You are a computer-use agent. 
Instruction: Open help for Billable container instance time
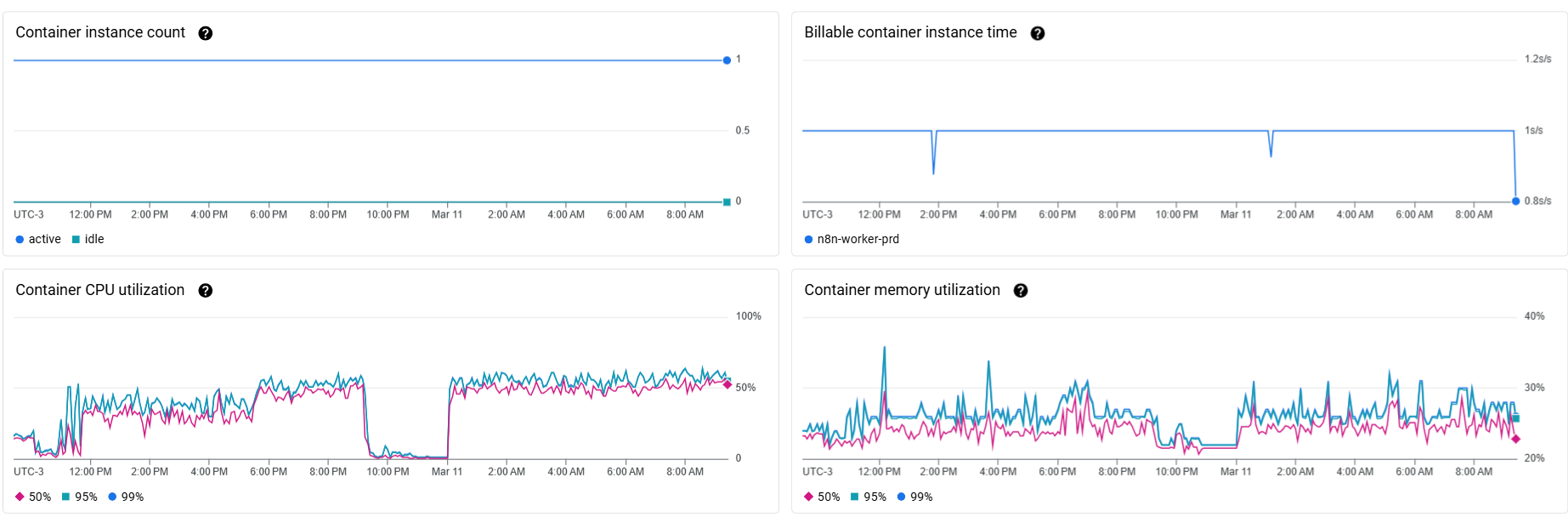[x=1037, y=33]
